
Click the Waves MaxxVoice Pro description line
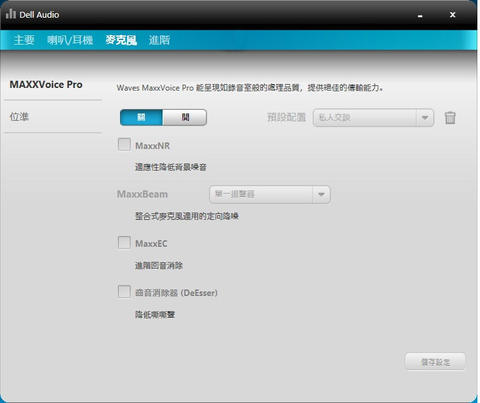click(x=250, y=88)
